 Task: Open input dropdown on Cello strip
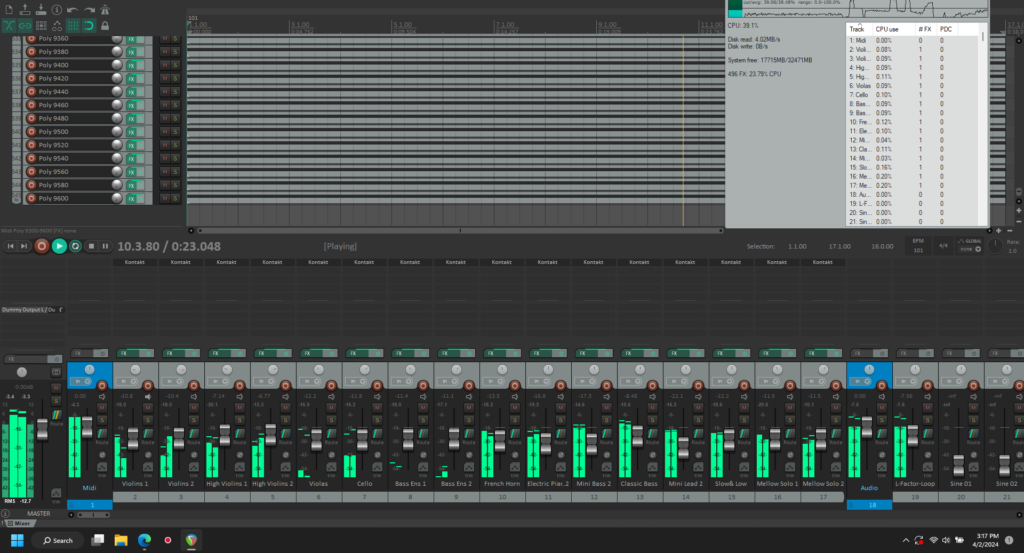(357, 381)
